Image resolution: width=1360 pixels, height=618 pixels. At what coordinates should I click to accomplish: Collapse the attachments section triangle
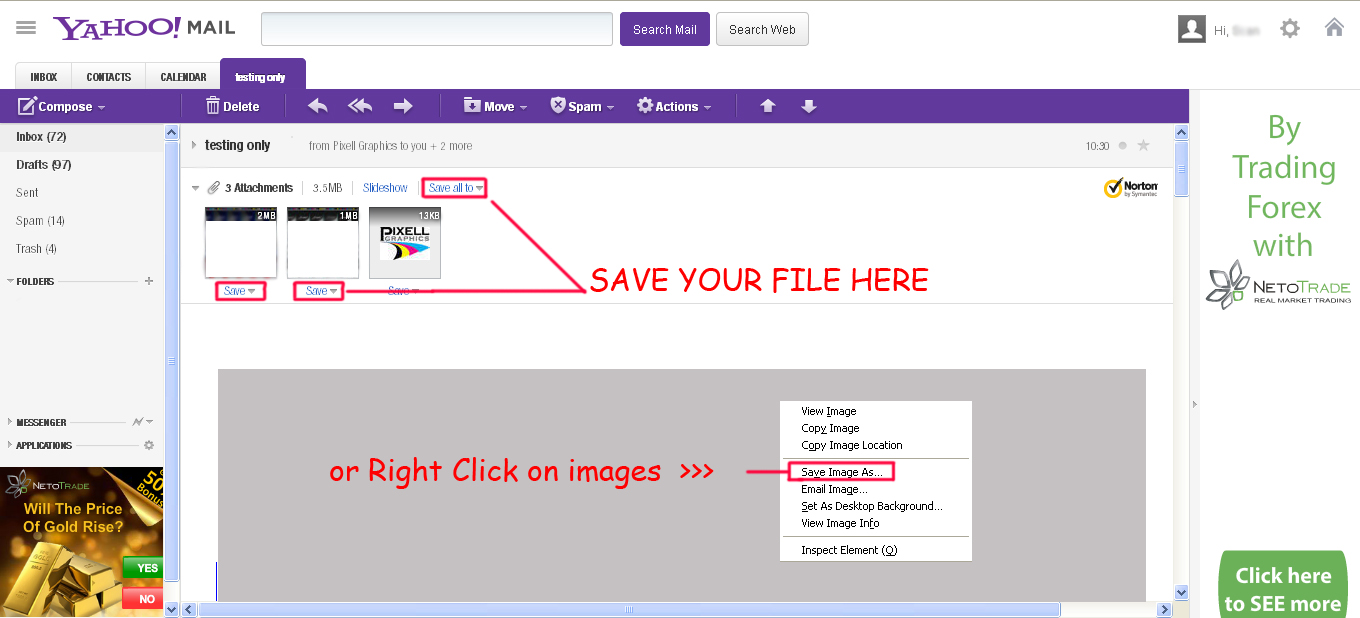196,188
